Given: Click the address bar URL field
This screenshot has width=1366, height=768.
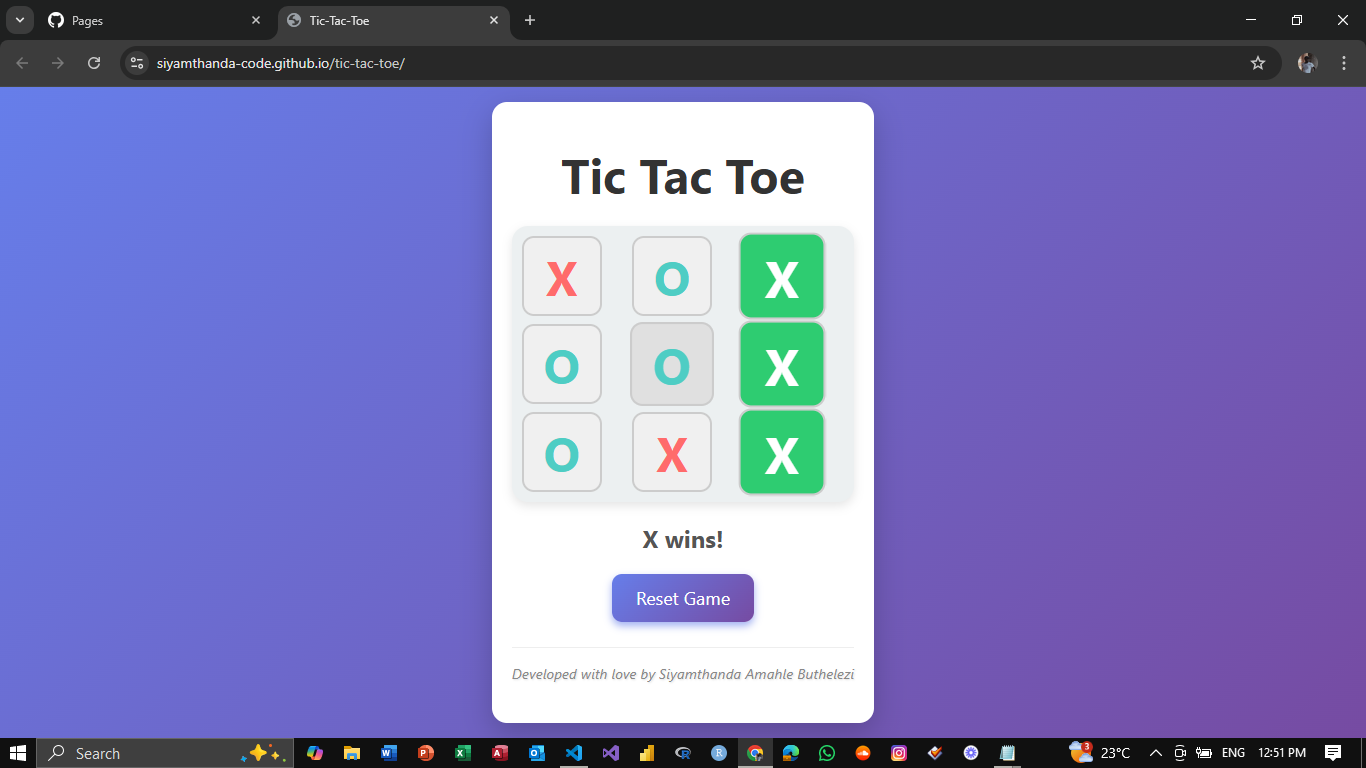Looking at the screenshot, I should pyautogui.click(x=600, y=63).
